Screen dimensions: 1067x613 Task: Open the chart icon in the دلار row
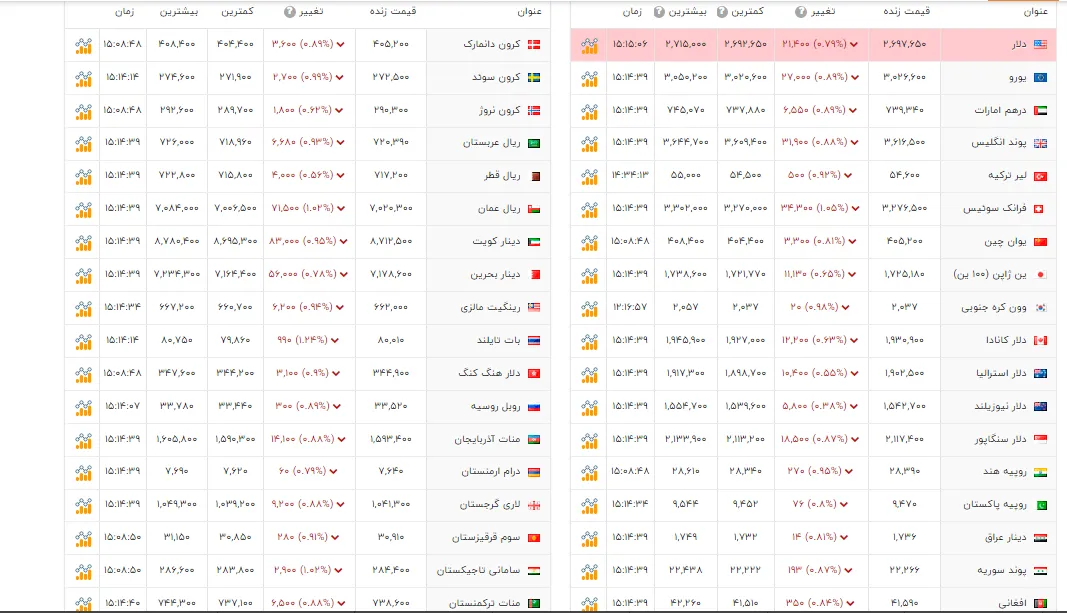tap(589, 45)
